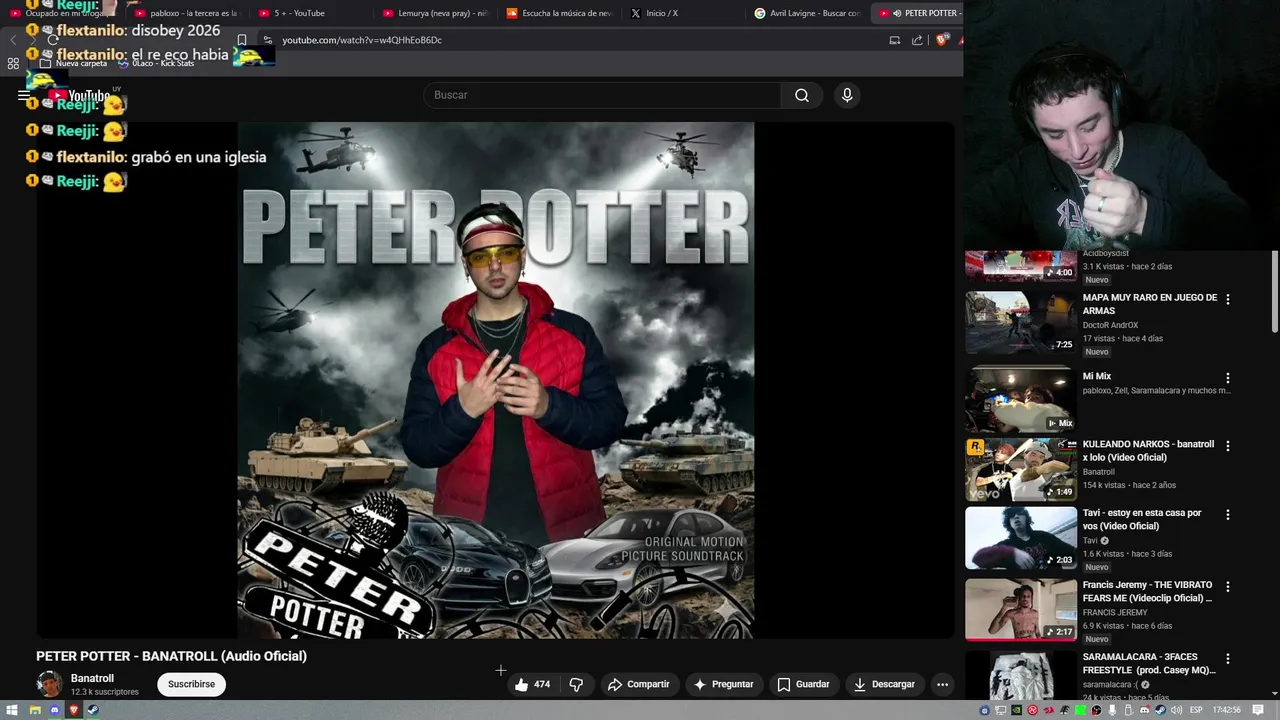Play KULEANDO NARKOS video thumbnail
Image resolution: width=1280 pixels, height=720 pixels.
click(1021, 469)
